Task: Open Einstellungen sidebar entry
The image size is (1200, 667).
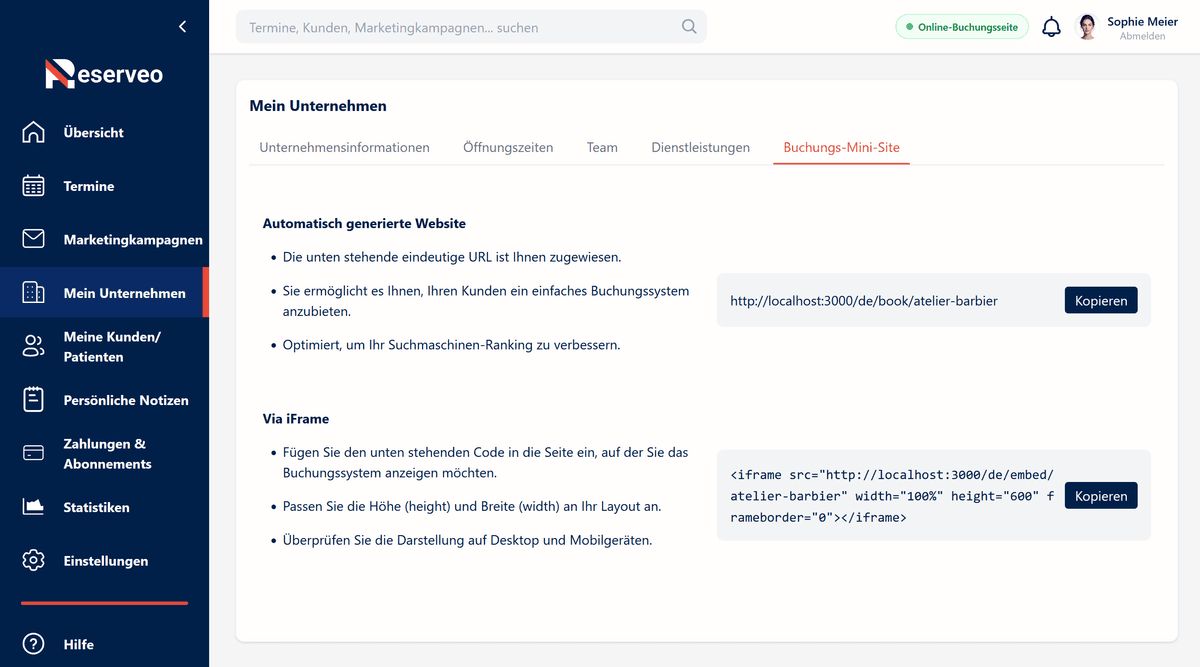Action: 106,561
